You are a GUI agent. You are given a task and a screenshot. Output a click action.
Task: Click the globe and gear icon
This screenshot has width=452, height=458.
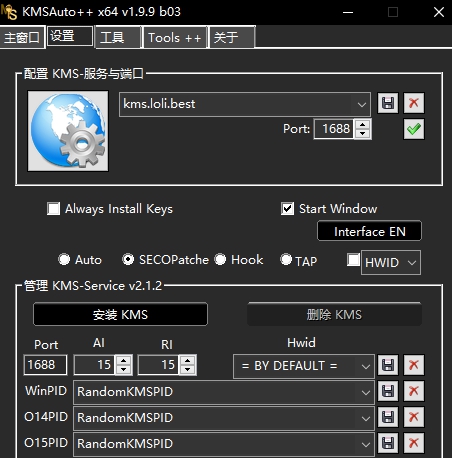tap(68, 131)
